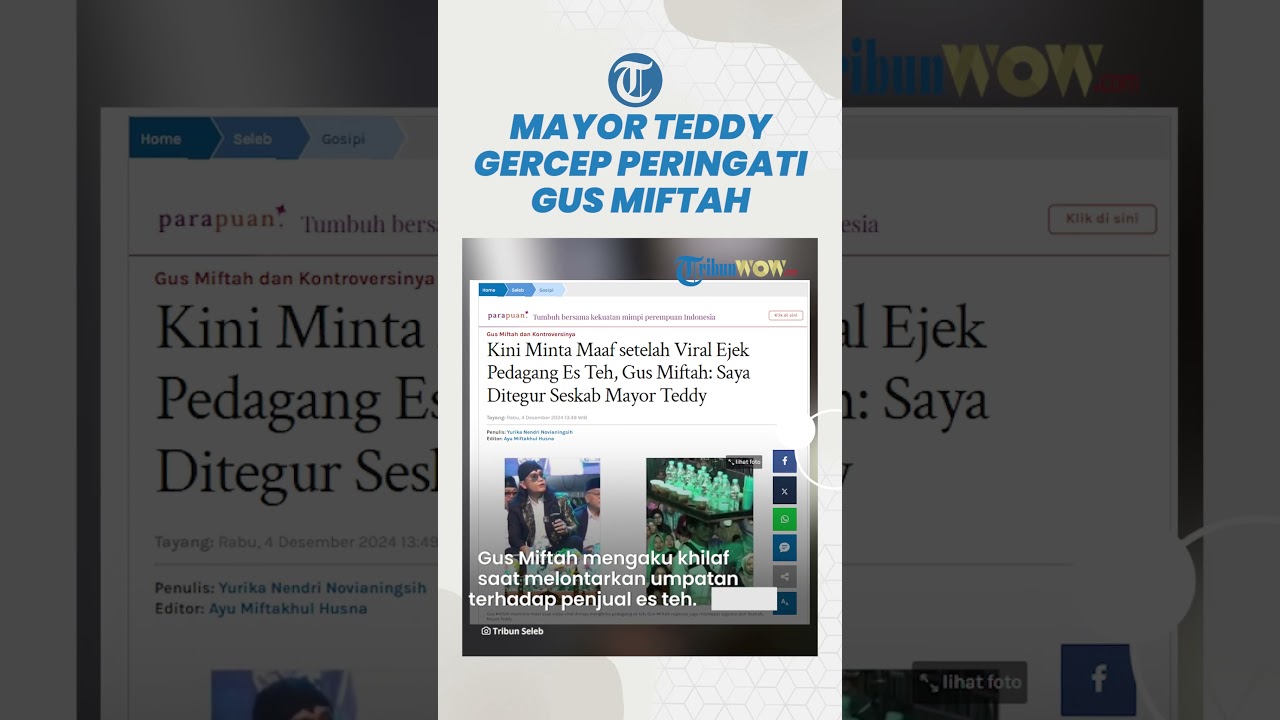Viewport: 1280px width, 720px height.
Task: Click 'Tumbuh bersama kekuatan mimpi perempuan Indonesia' banner text
Action: (624, 317)
